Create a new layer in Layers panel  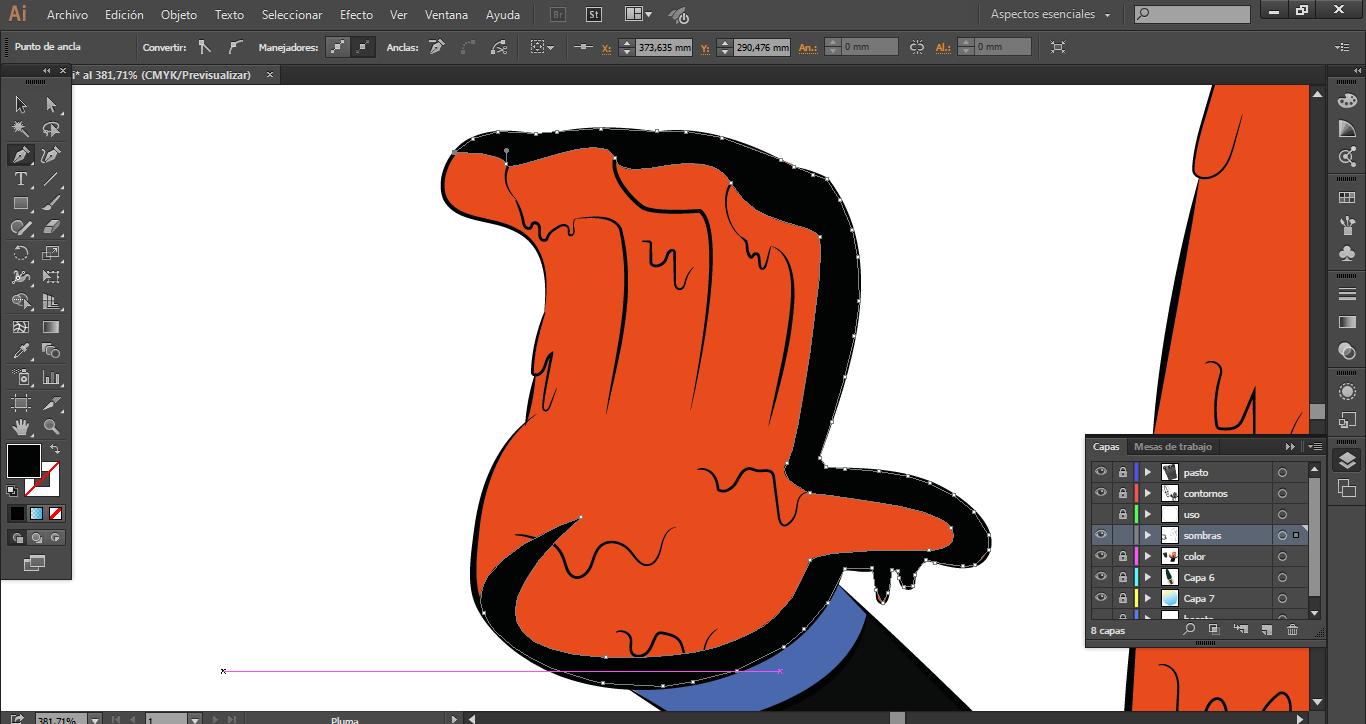click(x=1266, y=630)
